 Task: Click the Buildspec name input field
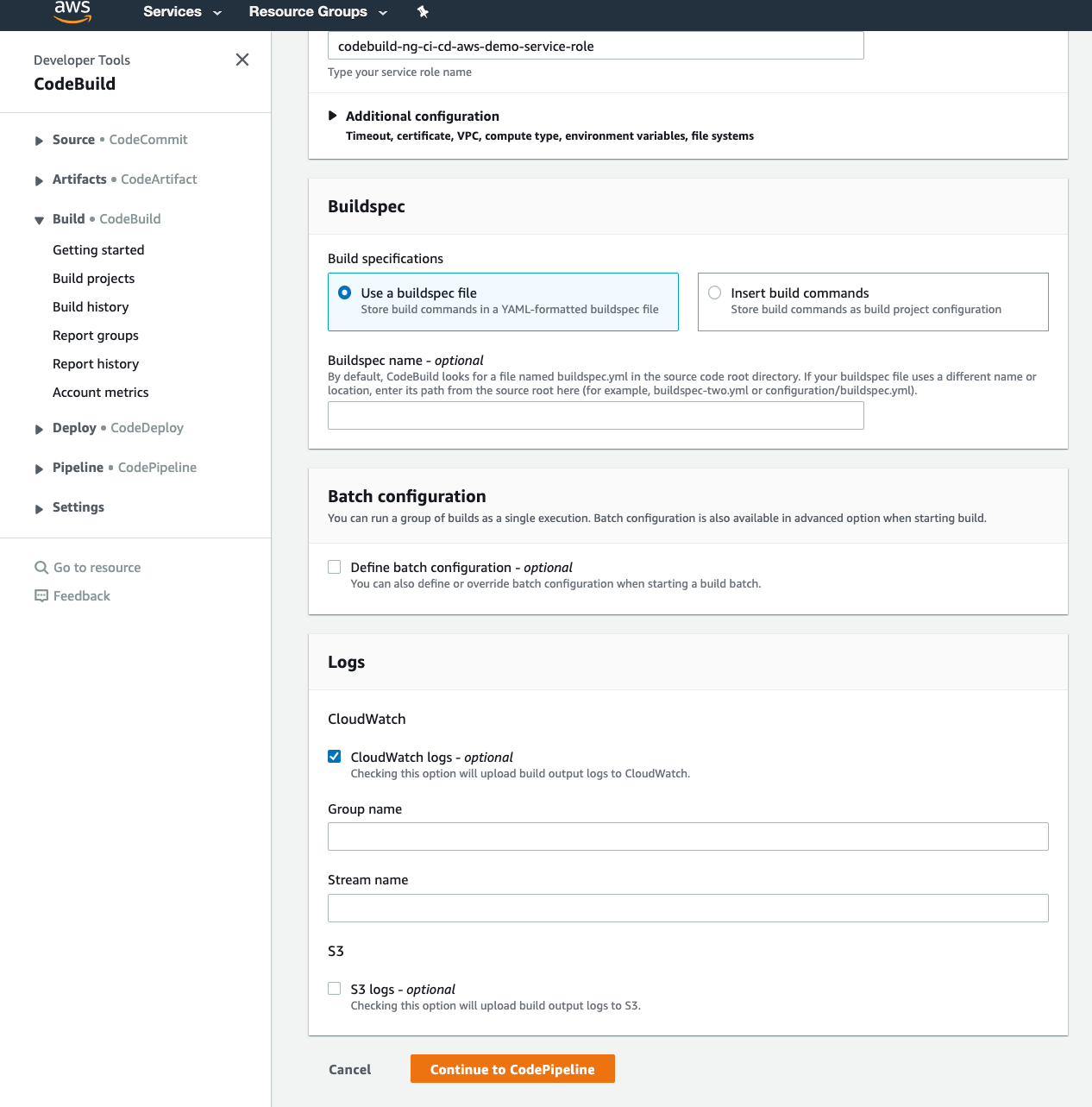click(596, 415)
